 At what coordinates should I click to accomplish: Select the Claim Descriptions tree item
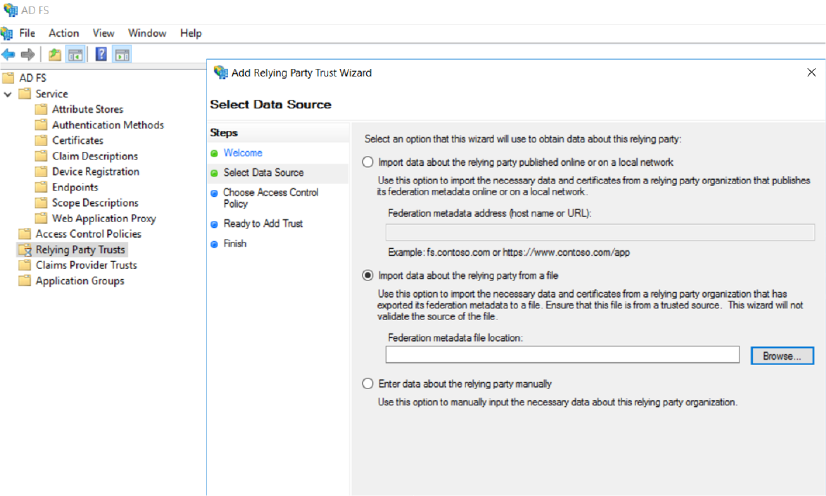pyautogui.click(x=95, y=156)
